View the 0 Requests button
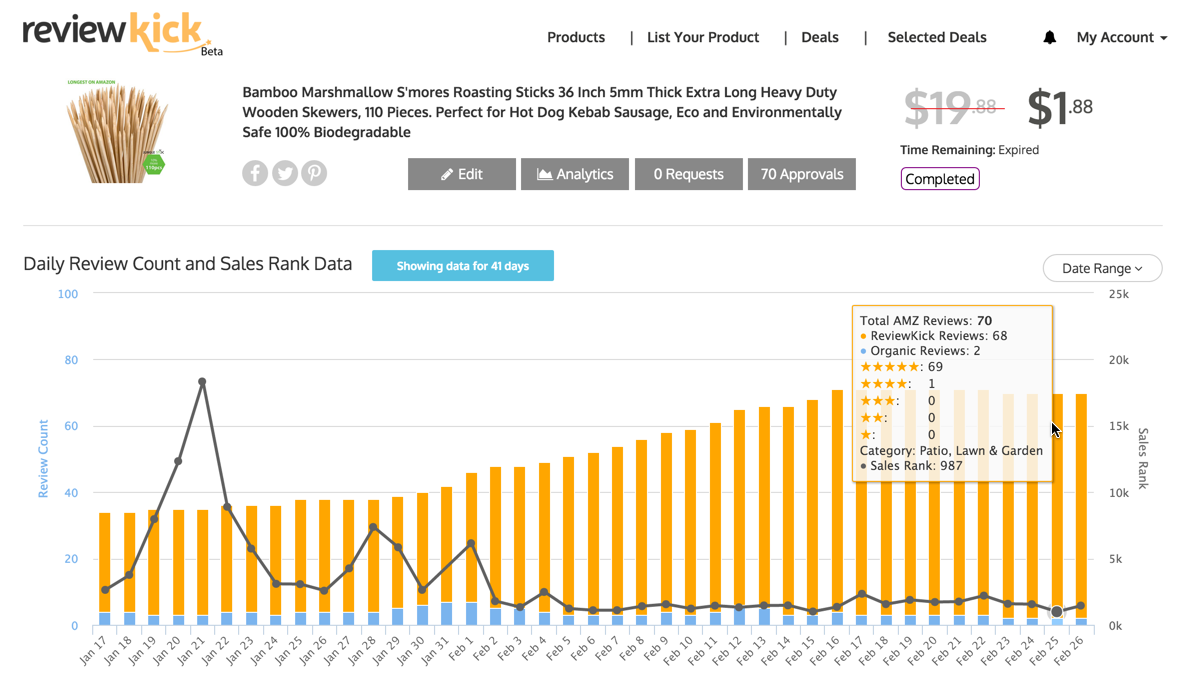 point(689,174)
